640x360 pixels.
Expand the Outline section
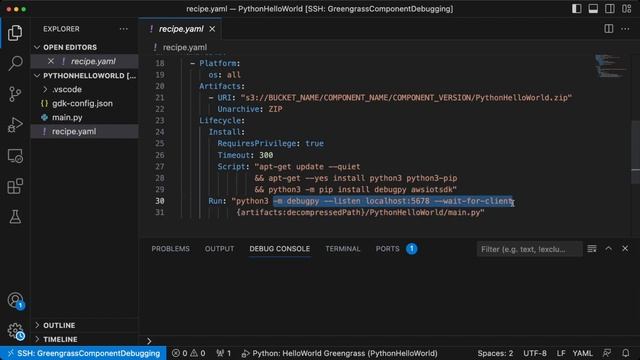(x=84, y=325)
